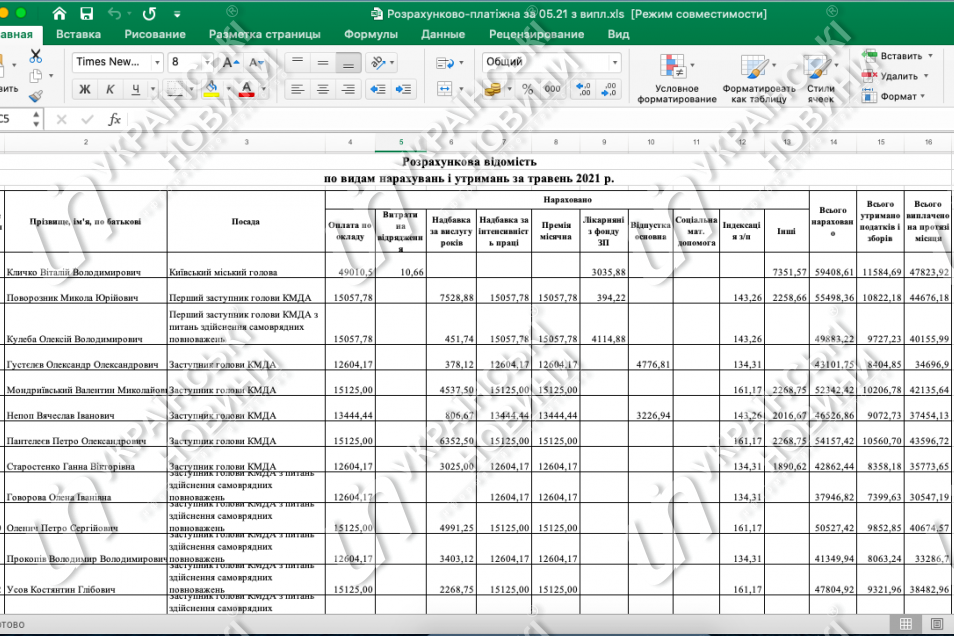Viewport: 954px width, 636px height.
Task: Toggle bold formatting with the Ж button
Action: [x=85, y=89]
